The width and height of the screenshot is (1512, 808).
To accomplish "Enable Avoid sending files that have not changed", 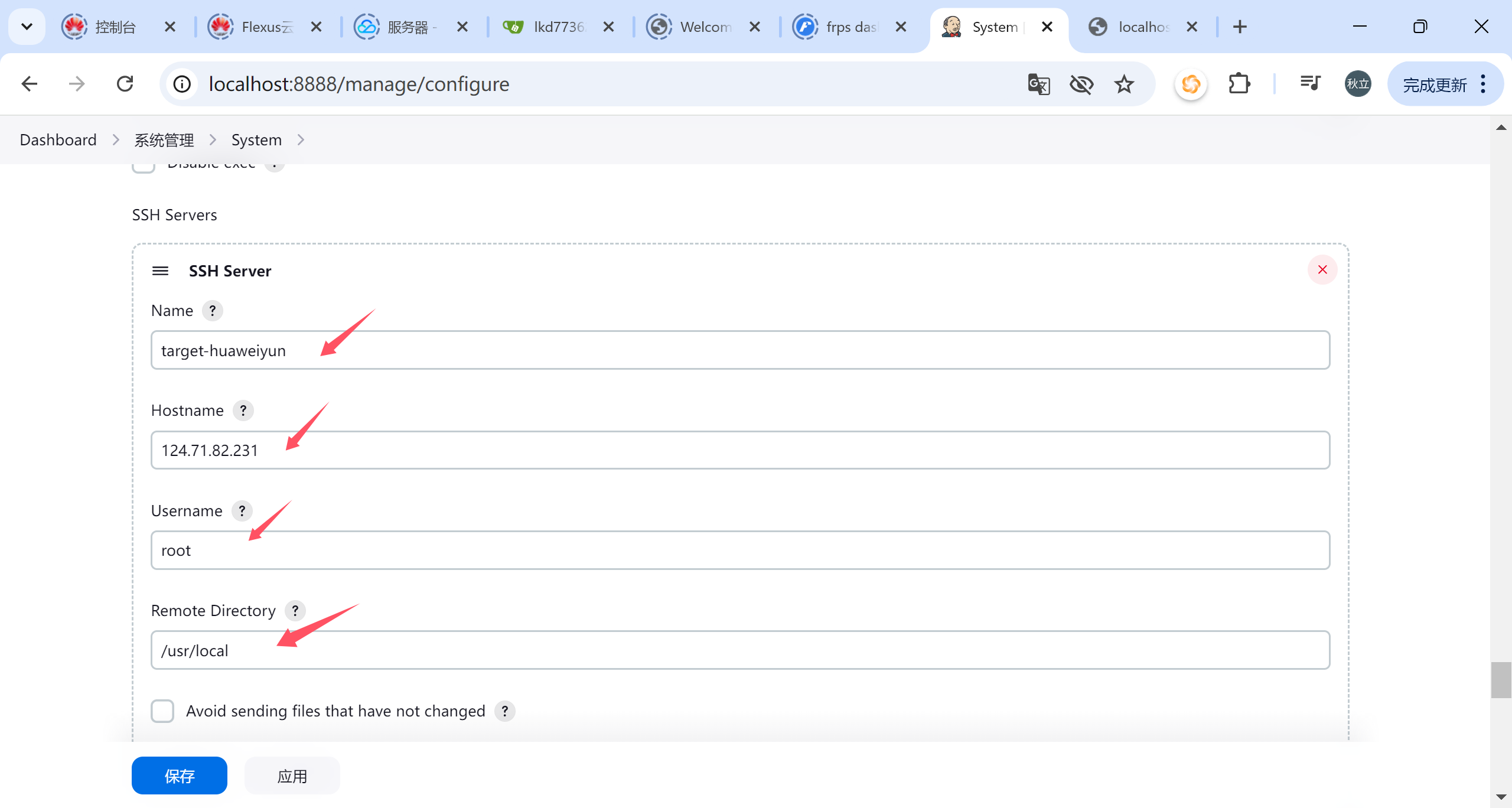I will [162, 711].
